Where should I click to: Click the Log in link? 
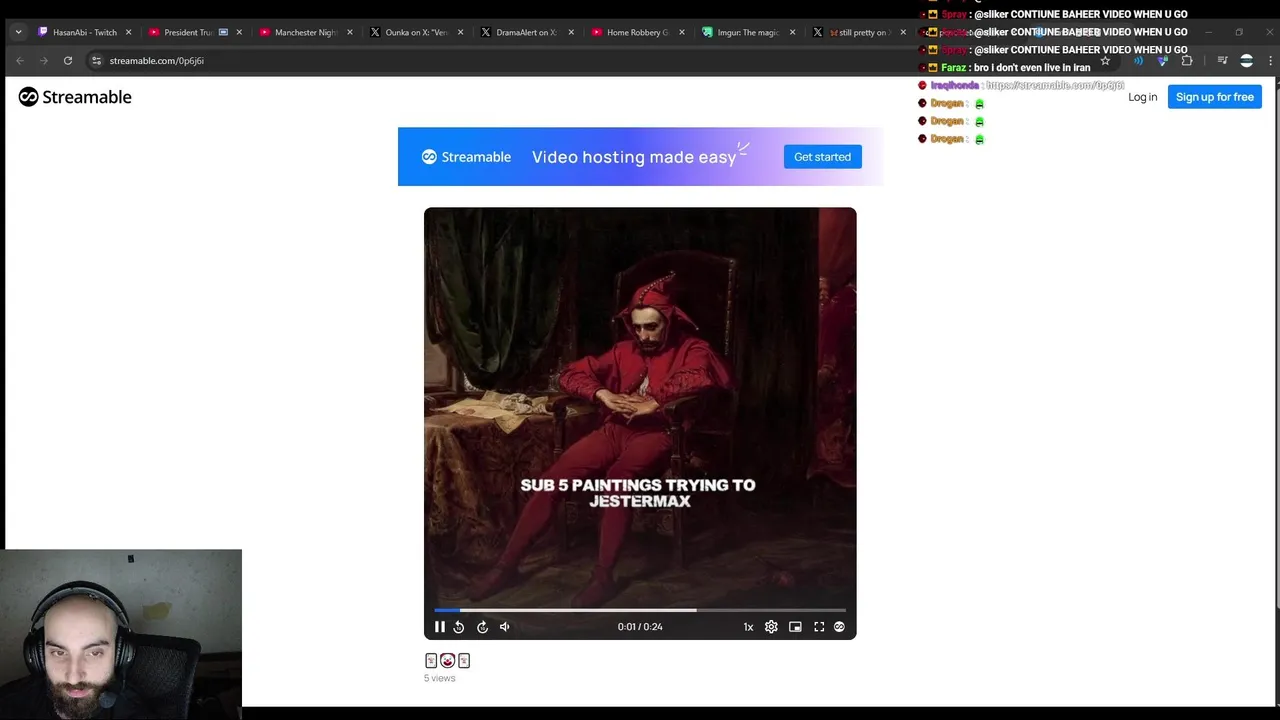[1142, 97]
